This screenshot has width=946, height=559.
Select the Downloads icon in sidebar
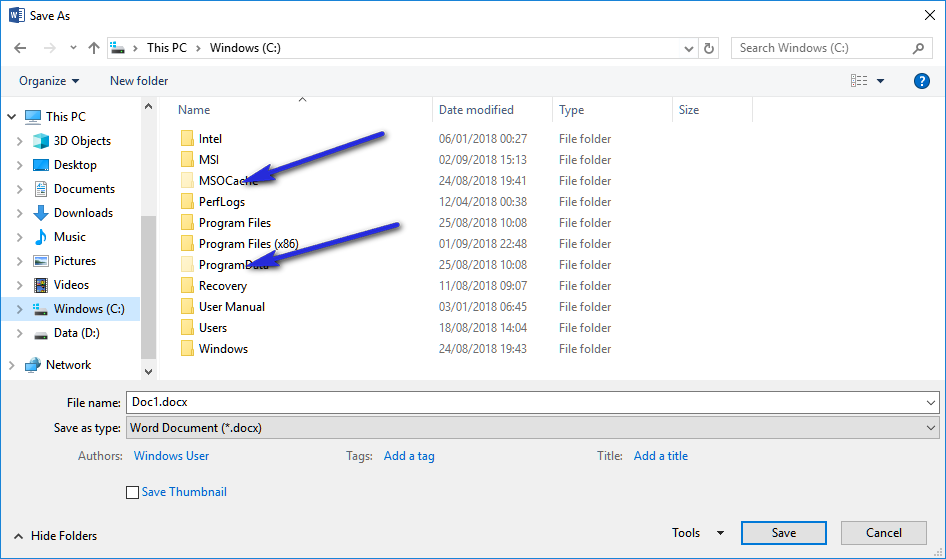(40, 213)
